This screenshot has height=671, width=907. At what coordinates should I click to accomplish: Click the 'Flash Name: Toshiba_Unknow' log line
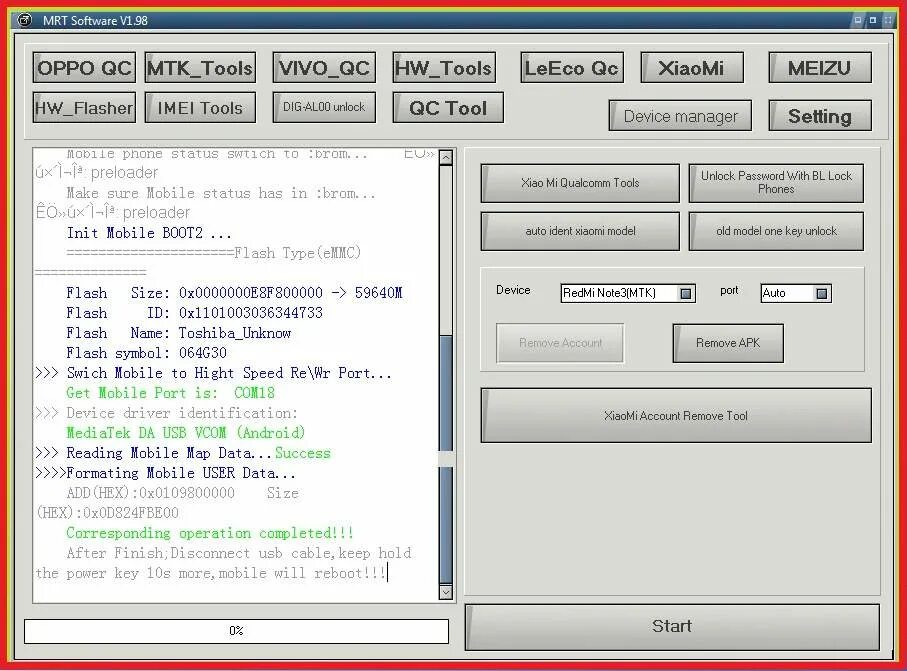pos(178,333)
